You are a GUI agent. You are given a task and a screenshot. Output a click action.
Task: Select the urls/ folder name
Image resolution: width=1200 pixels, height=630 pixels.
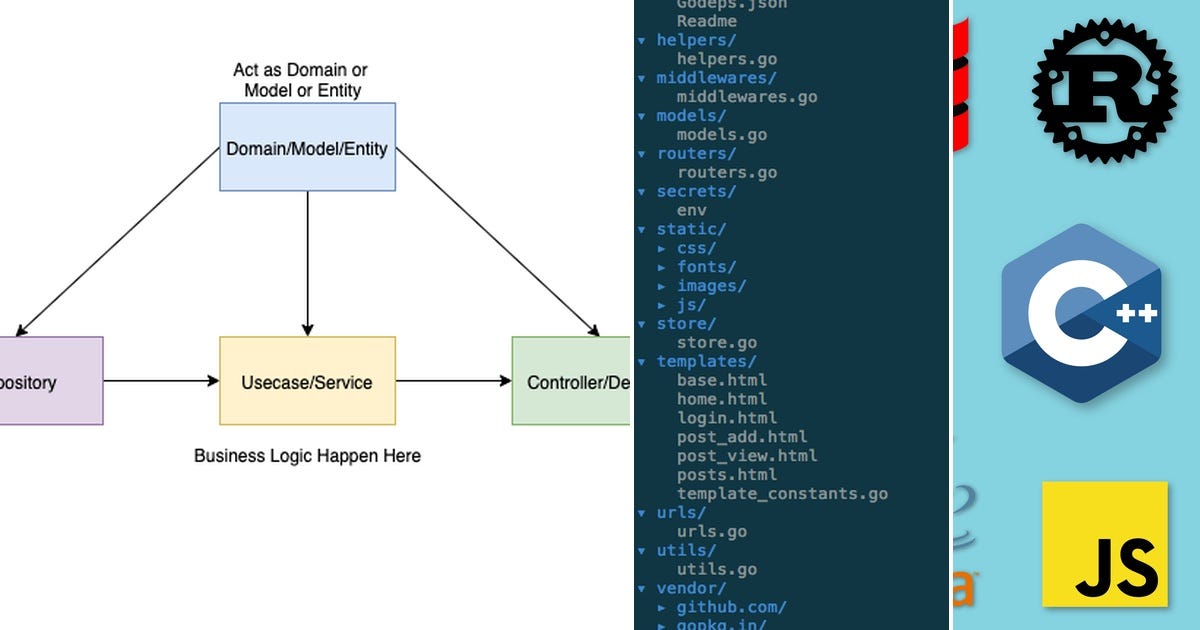tap(682, 513)
